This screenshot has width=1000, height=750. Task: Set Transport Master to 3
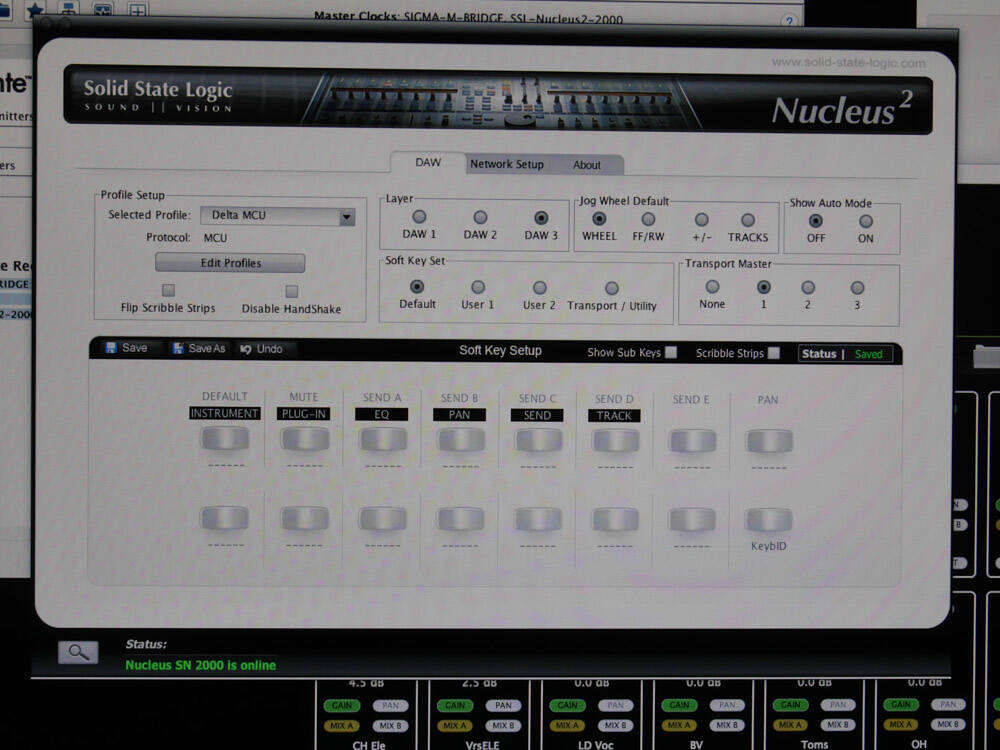coord(857,288)
